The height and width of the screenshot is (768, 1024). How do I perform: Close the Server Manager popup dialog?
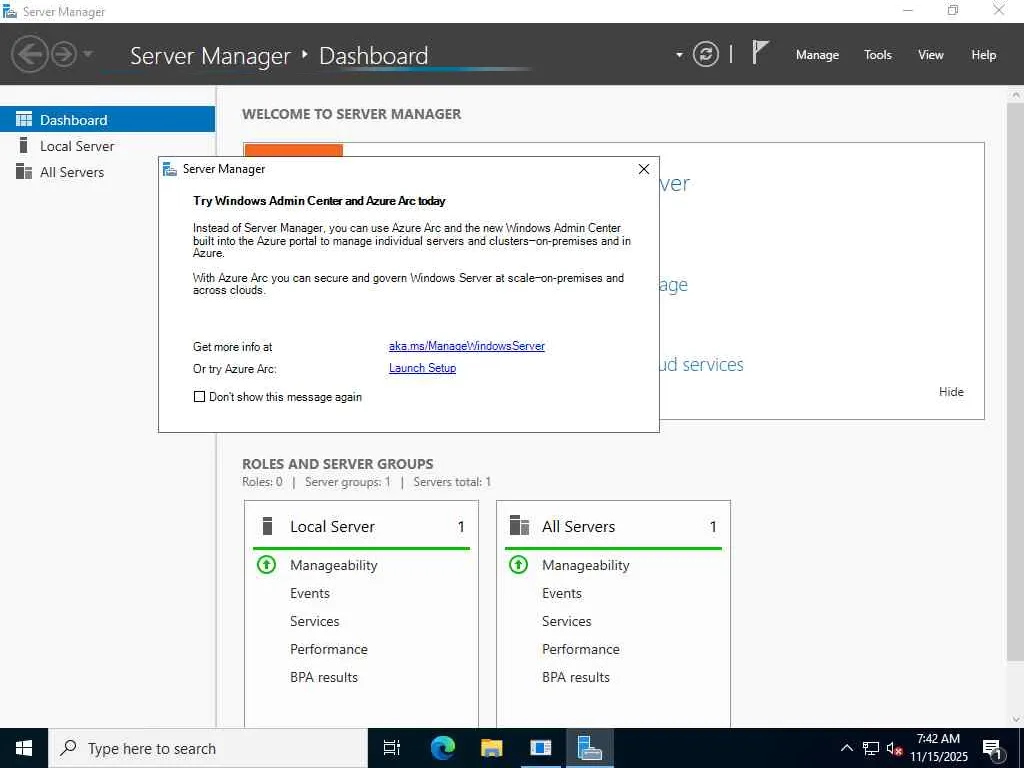(x=643, y=169)
